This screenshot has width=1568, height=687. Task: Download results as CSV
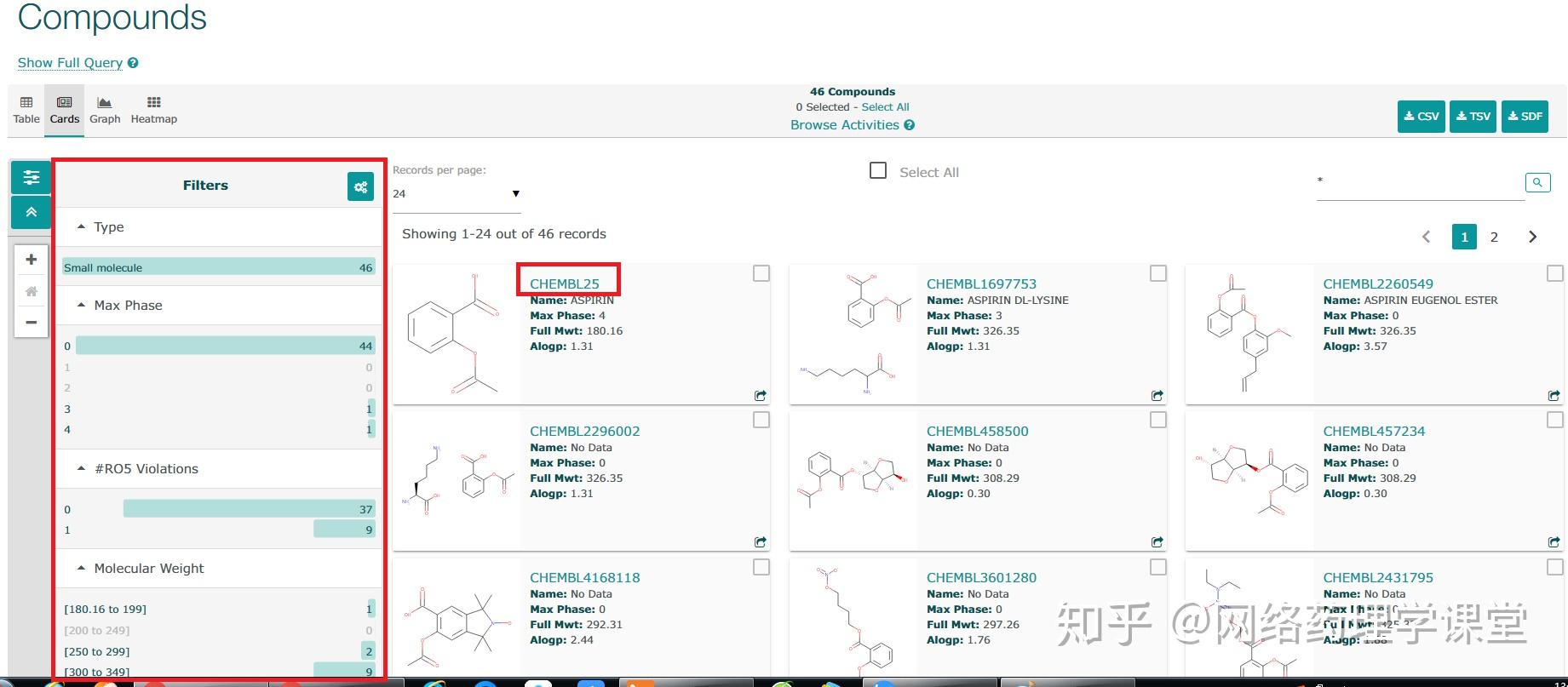click(1421, 117)
